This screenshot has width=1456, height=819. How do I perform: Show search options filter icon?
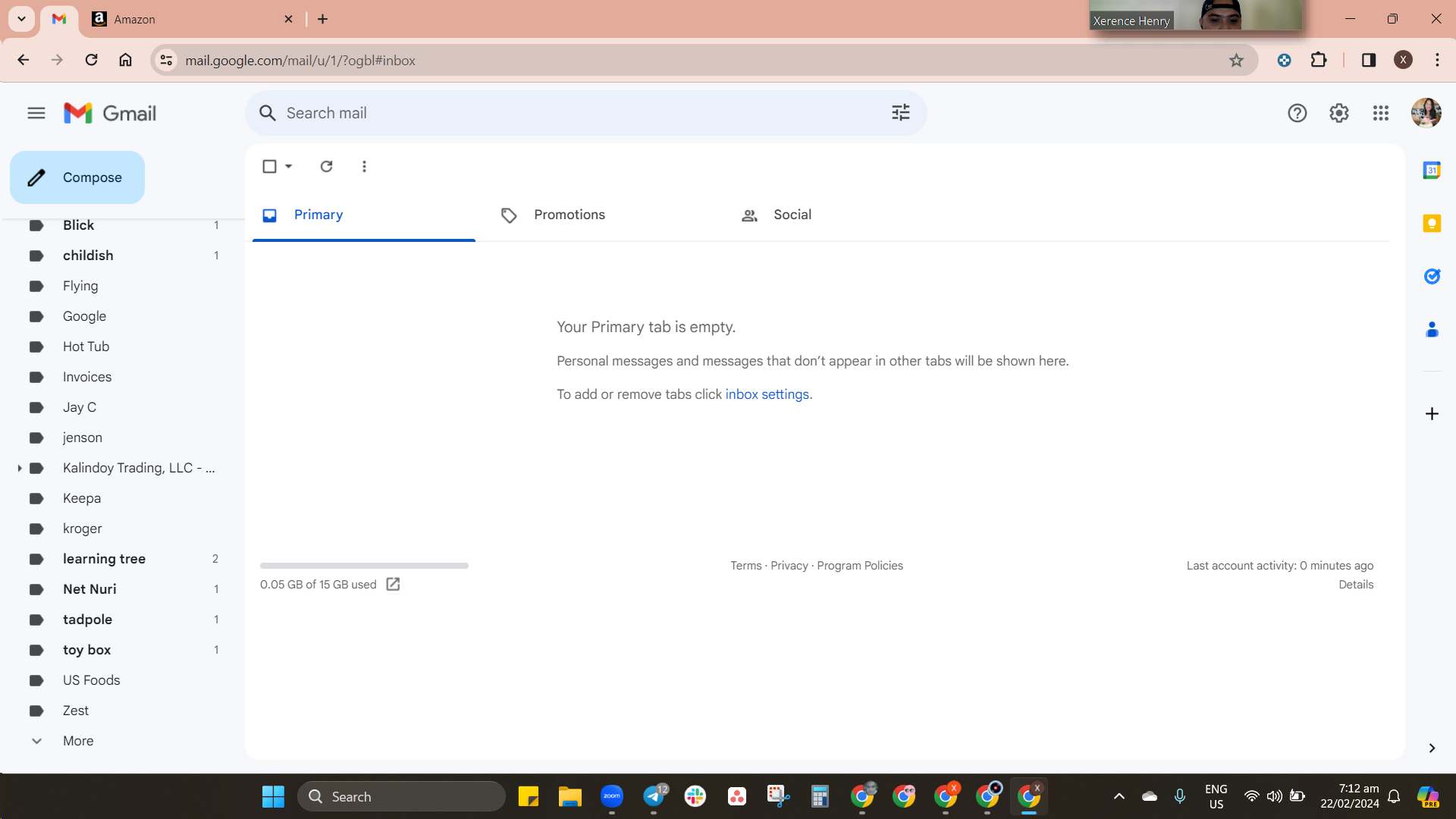[900, 113]
